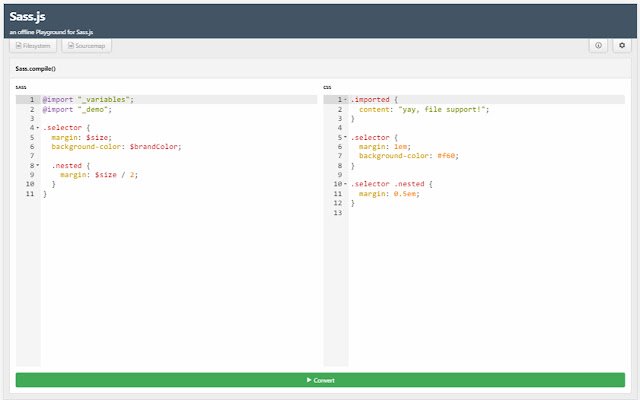Collapse the .nested block in sass editor line 8
Image resolution: width=640 pixels, height=400 pixels.
38,165
